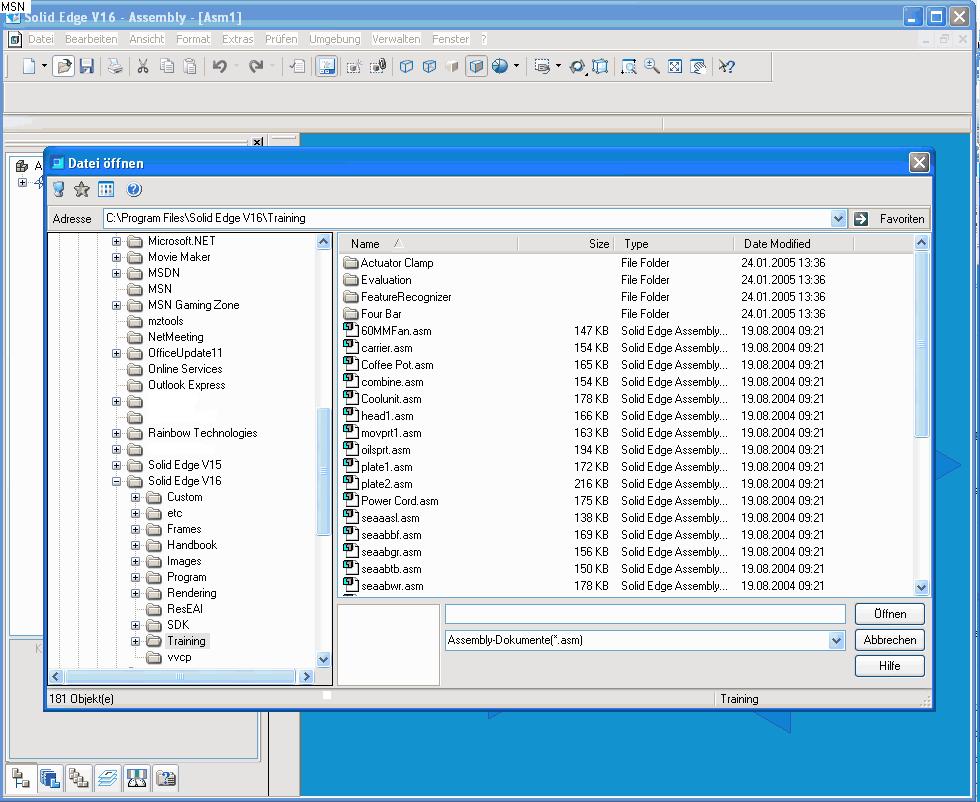Viewport: 980px width, 802px height.
Task: Select the Handbook folder in tree
Action: coord(191,545)
